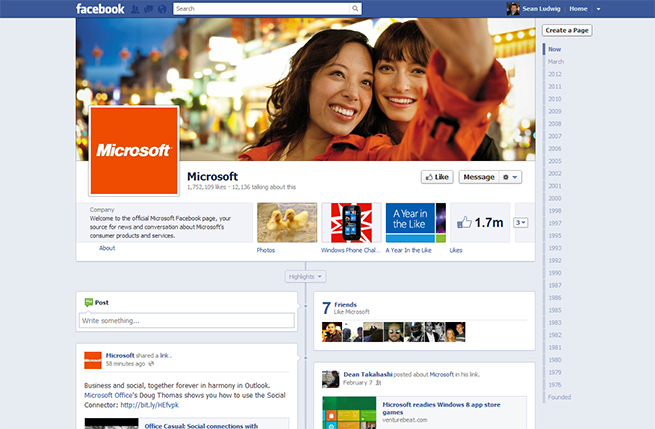Open Microsoft readies Windows 8 app store article
Screen dimensions: 655x429
click(441, 408)
